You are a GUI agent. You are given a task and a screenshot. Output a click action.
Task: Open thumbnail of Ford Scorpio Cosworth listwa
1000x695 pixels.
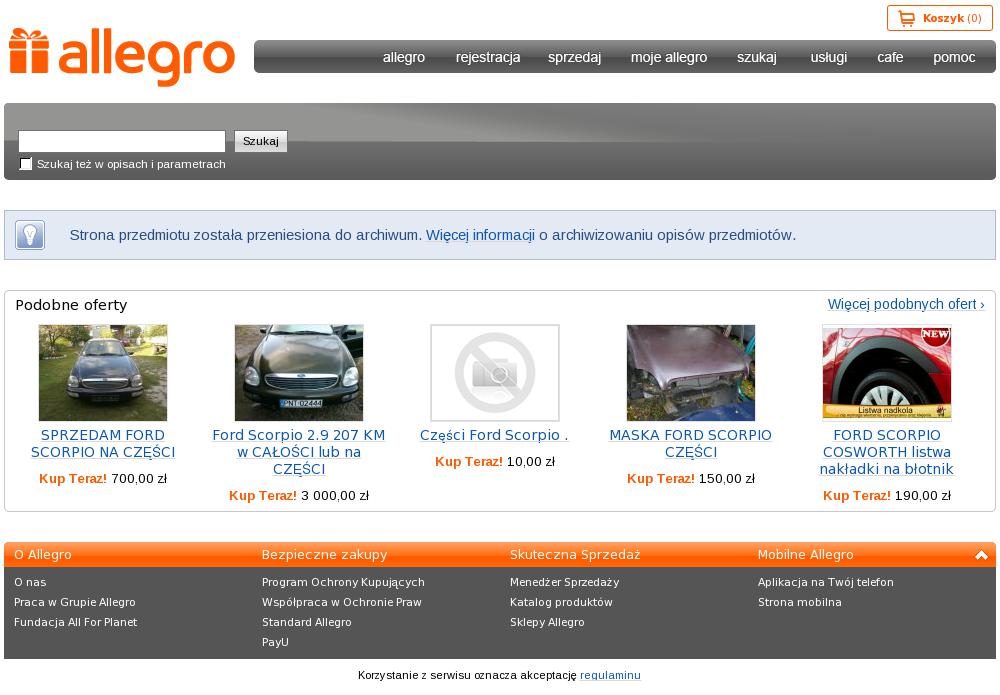(x=887, y=372)
